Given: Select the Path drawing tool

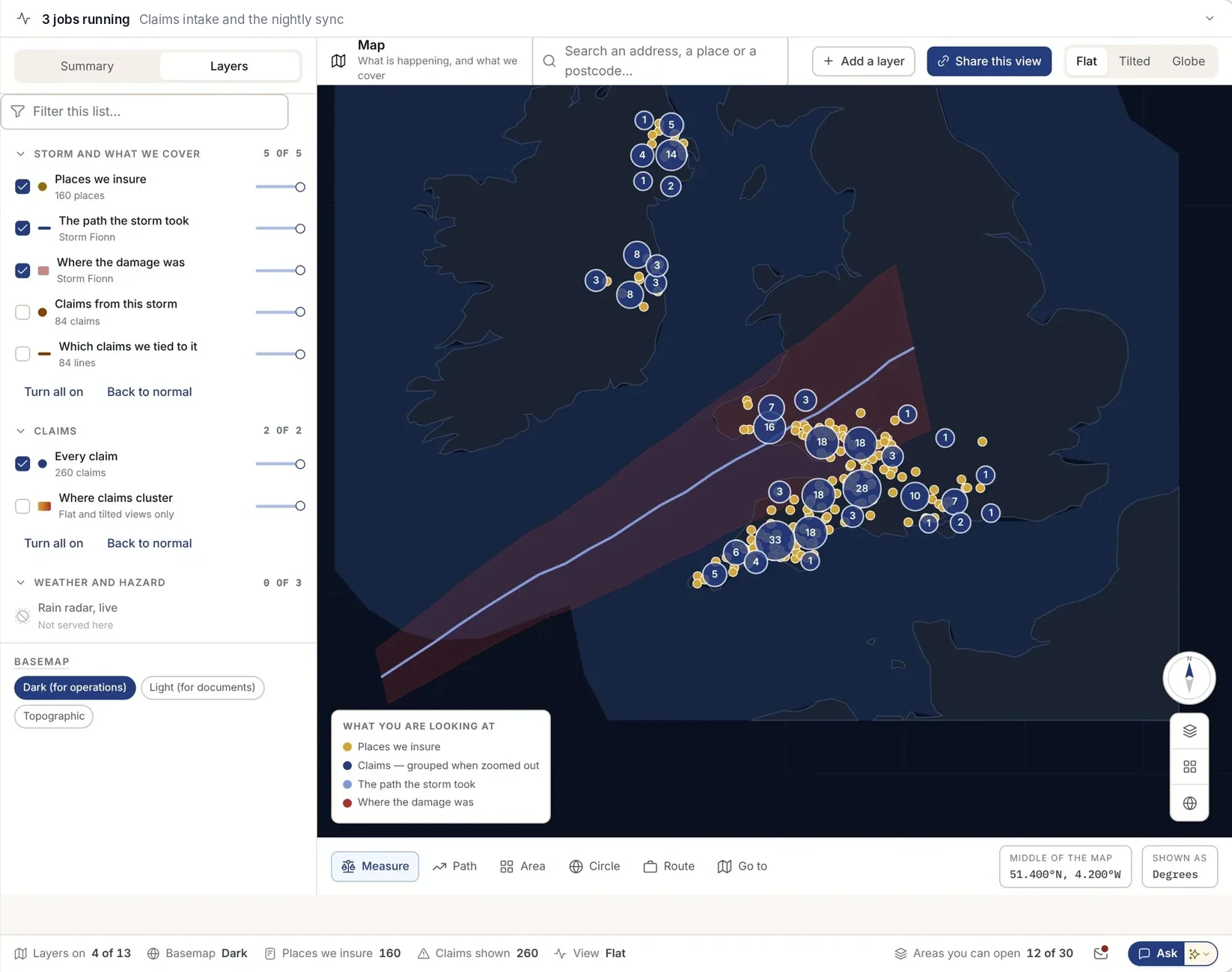Looking at the screenshot, I should point(454,866).
